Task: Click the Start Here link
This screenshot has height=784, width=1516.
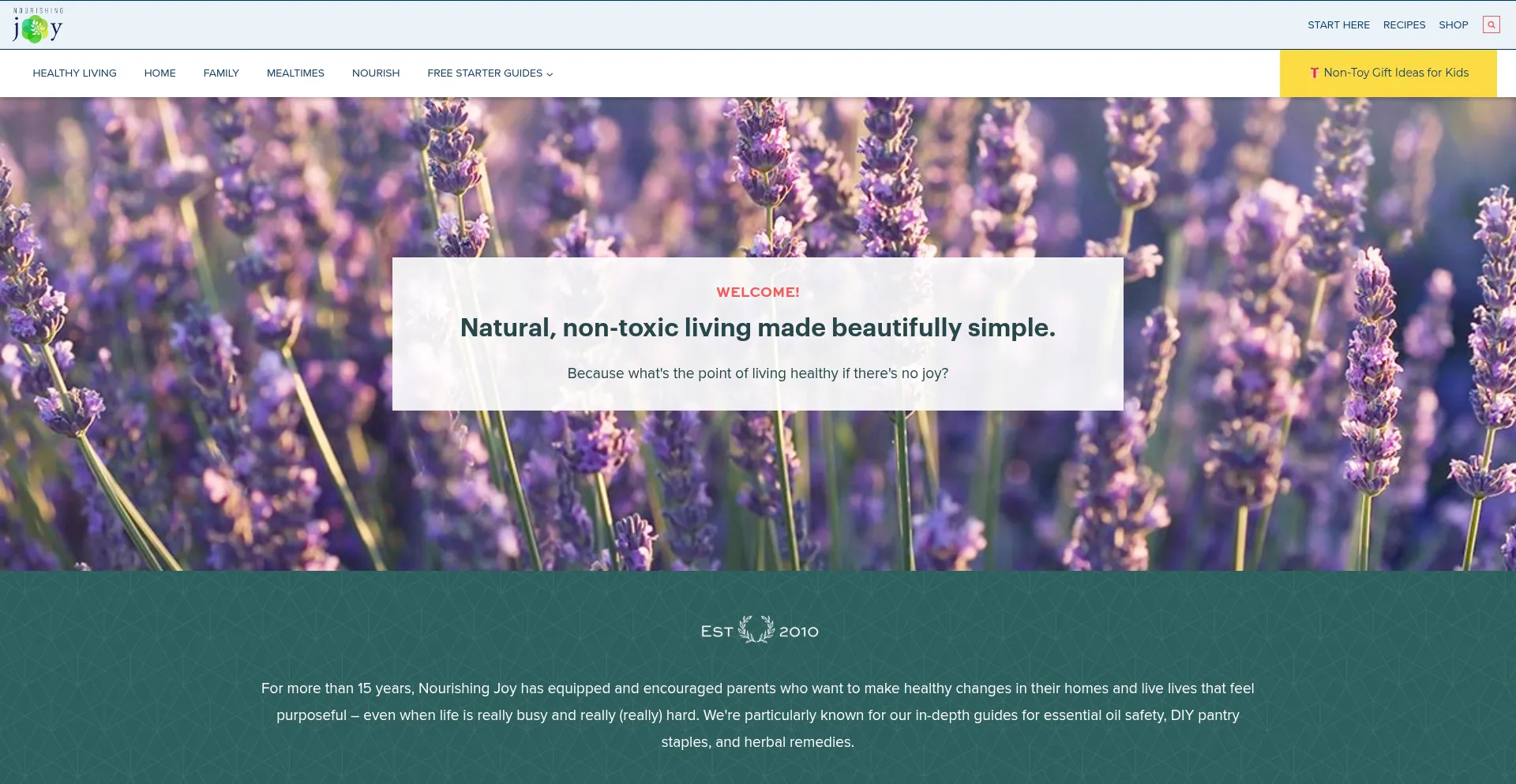Action: click(1338, 24)
